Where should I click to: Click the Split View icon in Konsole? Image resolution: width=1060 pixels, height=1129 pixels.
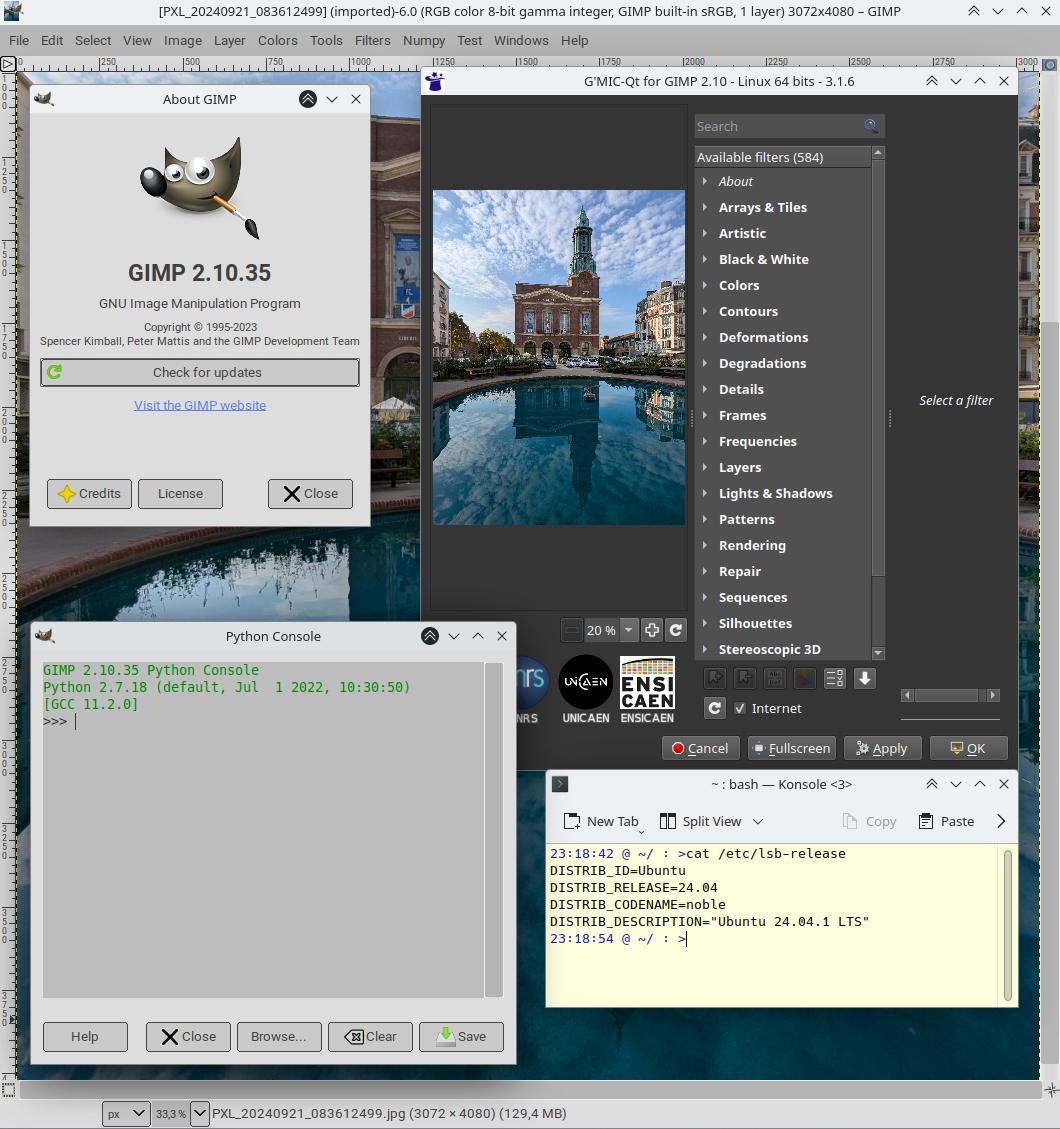point(668,821)
